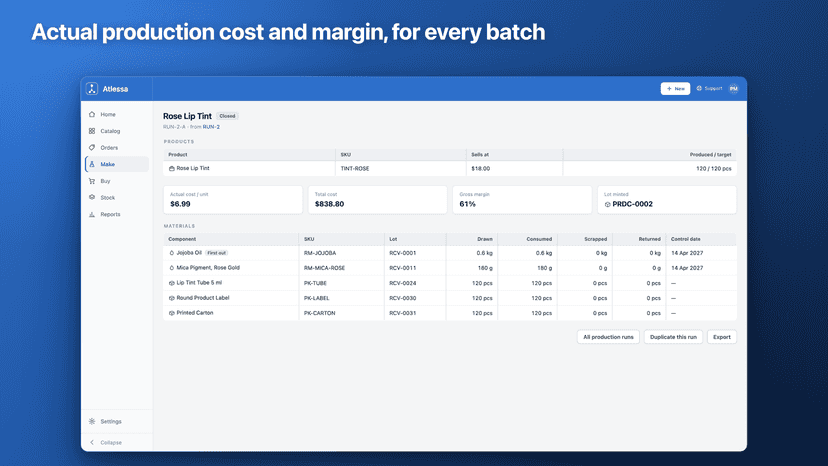828x466 pixels.
Task: Click the Catalog grid icon
Action: [x=92, y=131]
